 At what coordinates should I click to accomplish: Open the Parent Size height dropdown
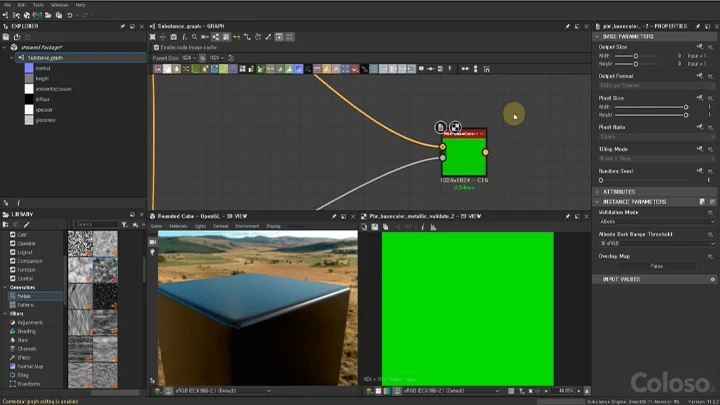click(x=217, y=58)
